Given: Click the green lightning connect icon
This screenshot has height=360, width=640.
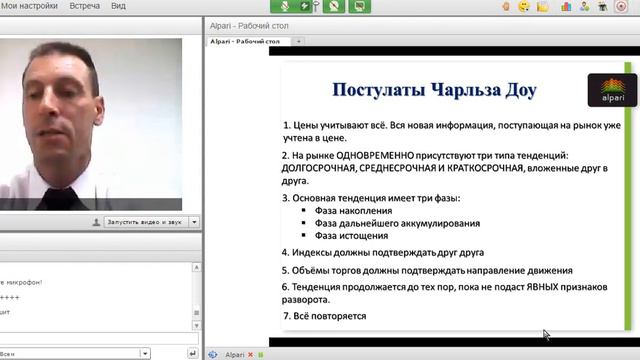Looking at the screenshot, I should coord(304,6).
